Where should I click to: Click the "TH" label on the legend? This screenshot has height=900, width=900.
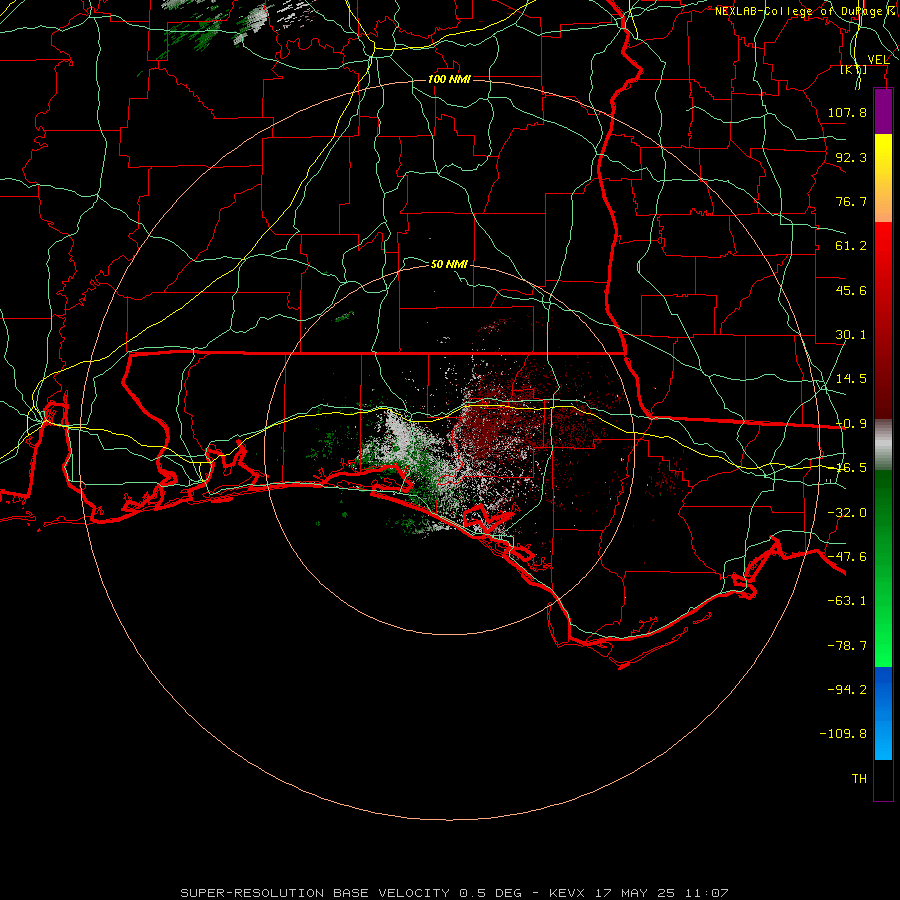(859, 779)
